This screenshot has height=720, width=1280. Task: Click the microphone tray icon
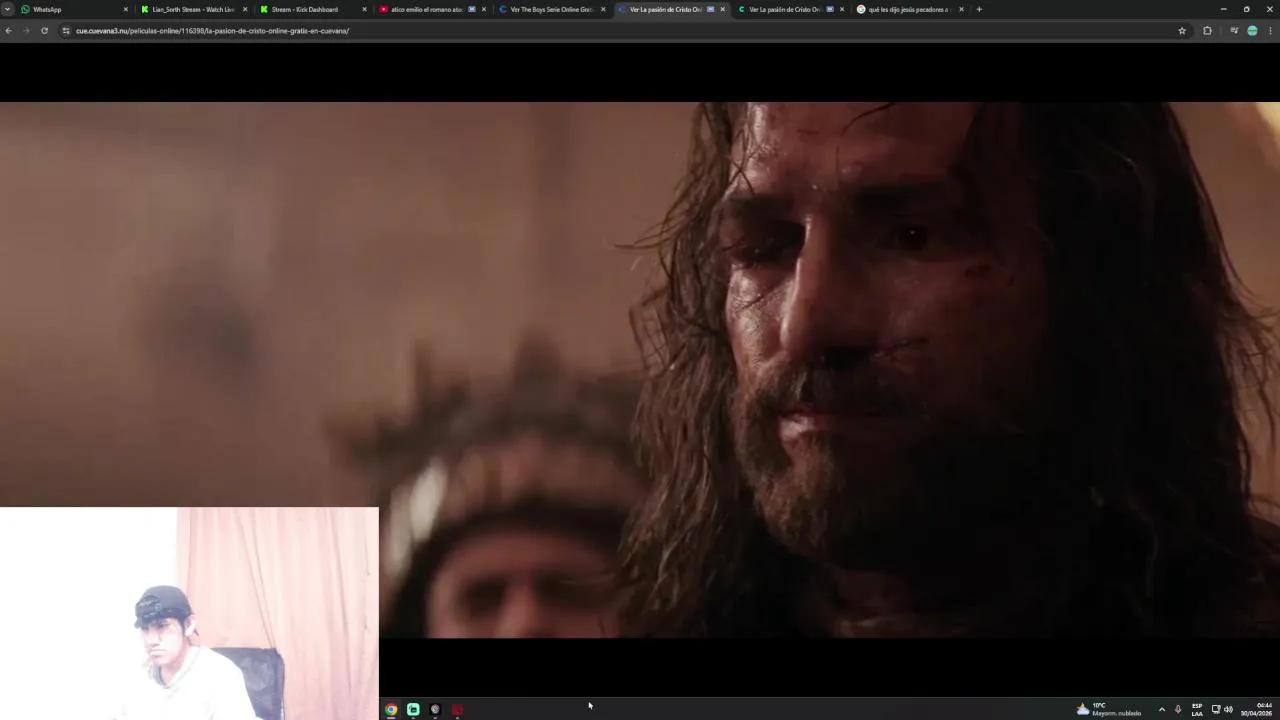pyautogui.click(x=1178, y=709)
